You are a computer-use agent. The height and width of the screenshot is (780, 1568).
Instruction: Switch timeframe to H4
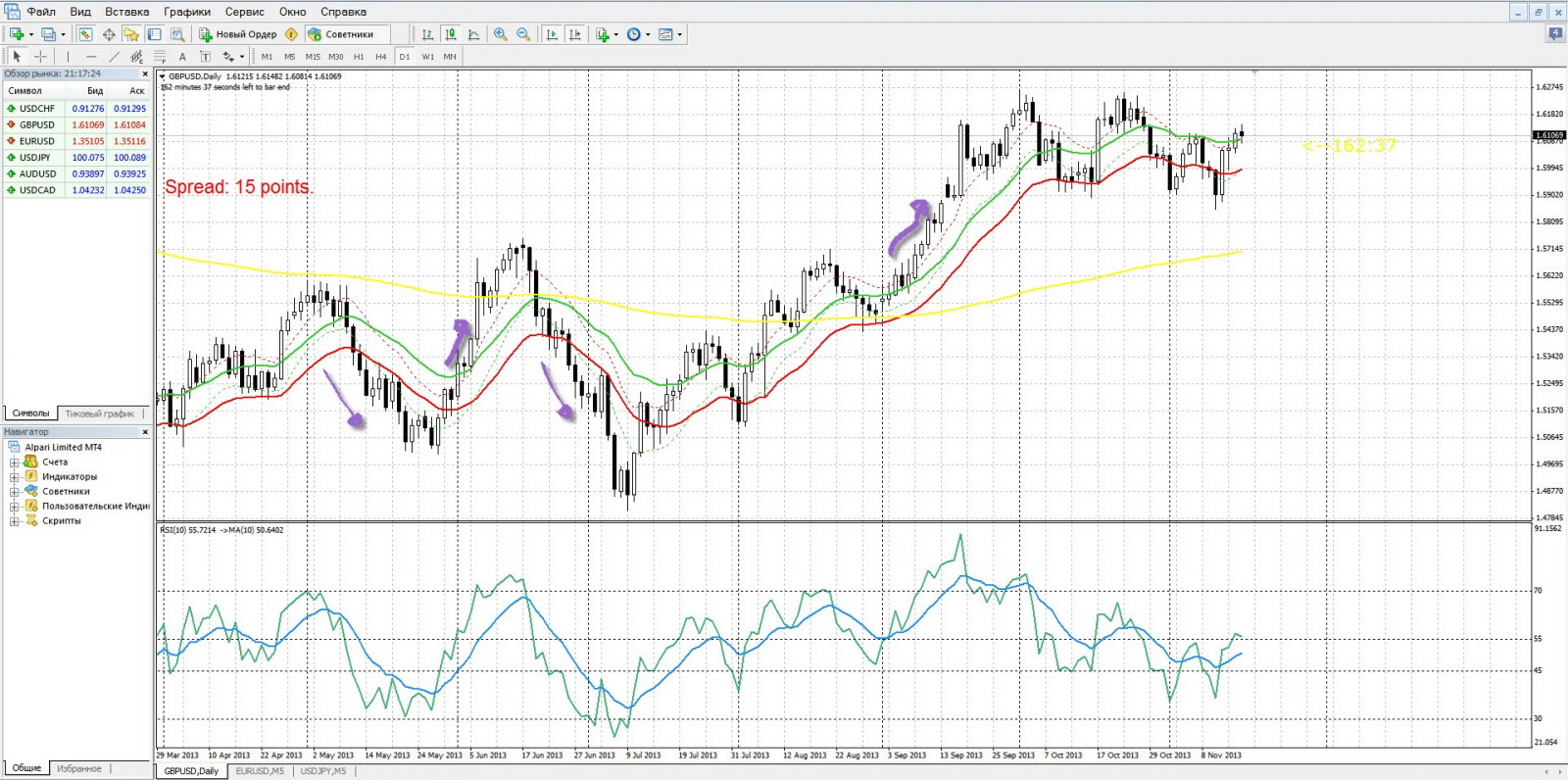pos(381,57)
